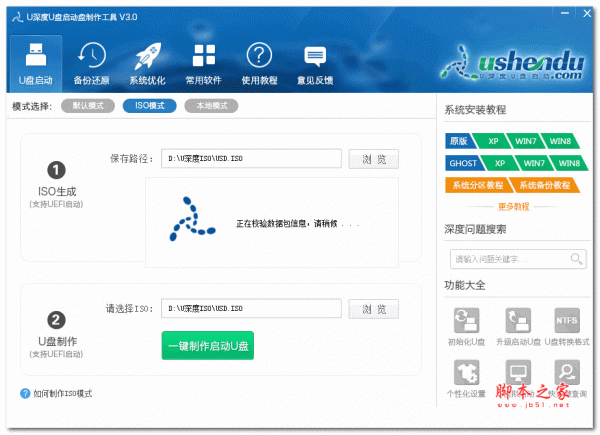Open the 原版 WIN7 install tutorial
600x435 pixels.
click(525, 141)
